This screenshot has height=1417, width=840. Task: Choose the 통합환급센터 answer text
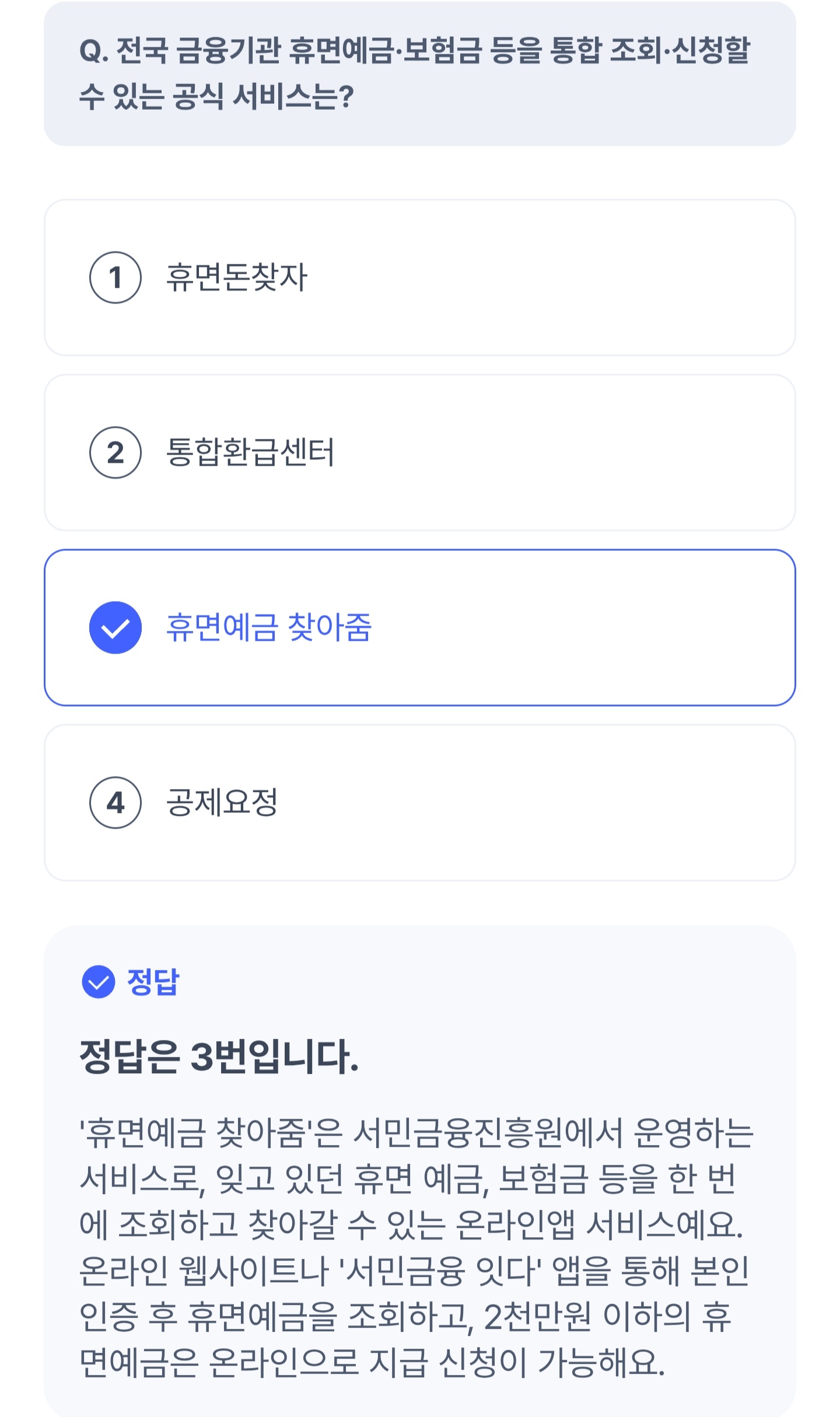pyautogui.click(x=250, y=452)
